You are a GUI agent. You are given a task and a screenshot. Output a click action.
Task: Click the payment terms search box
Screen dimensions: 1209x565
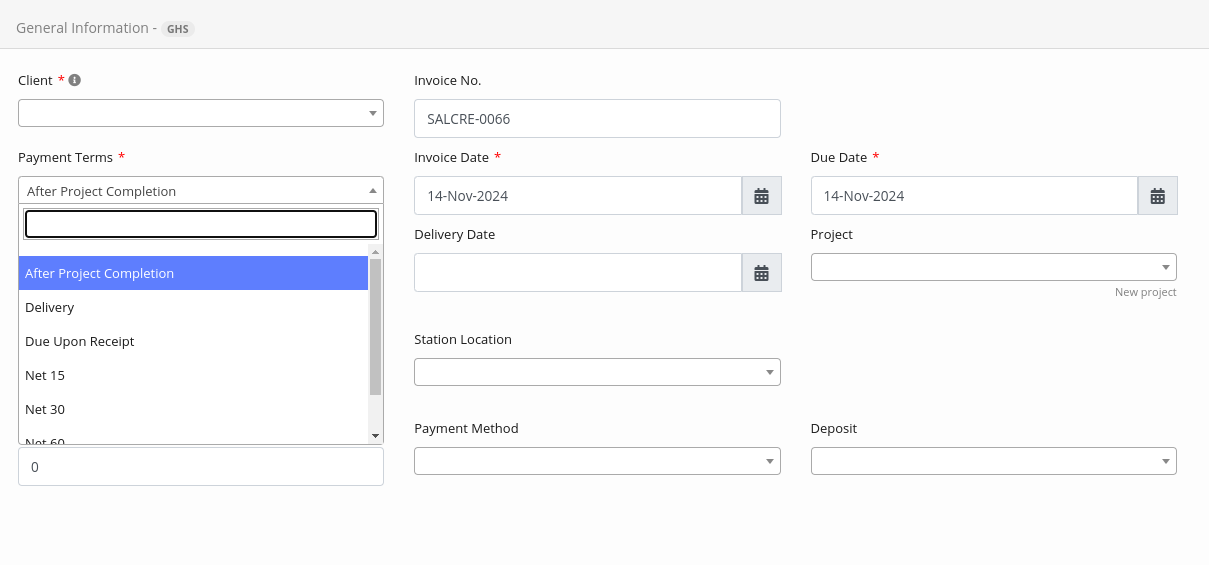click(x=200, y=224)
